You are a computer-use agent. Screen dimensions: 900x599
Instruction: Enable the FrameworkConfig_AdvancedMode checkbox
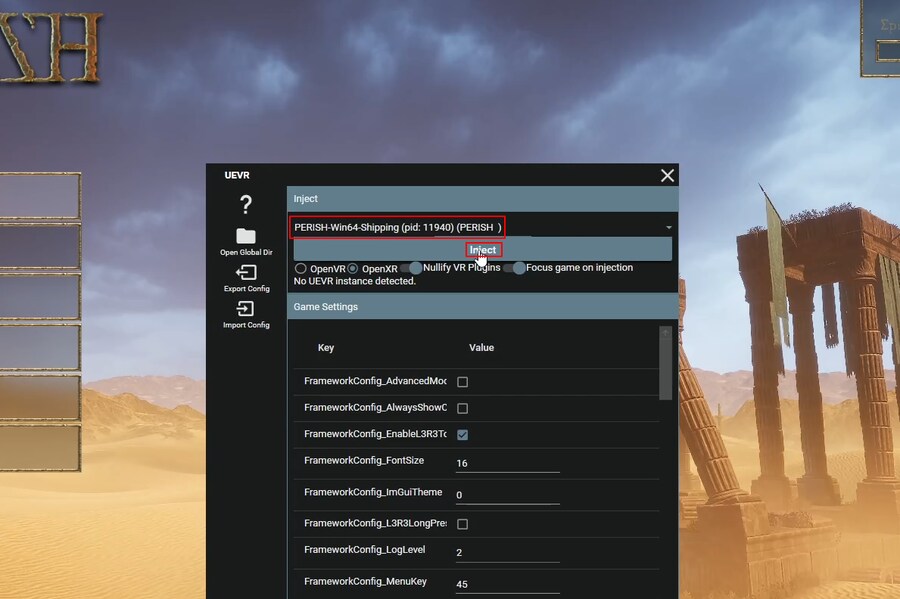[x=462, y=382]
